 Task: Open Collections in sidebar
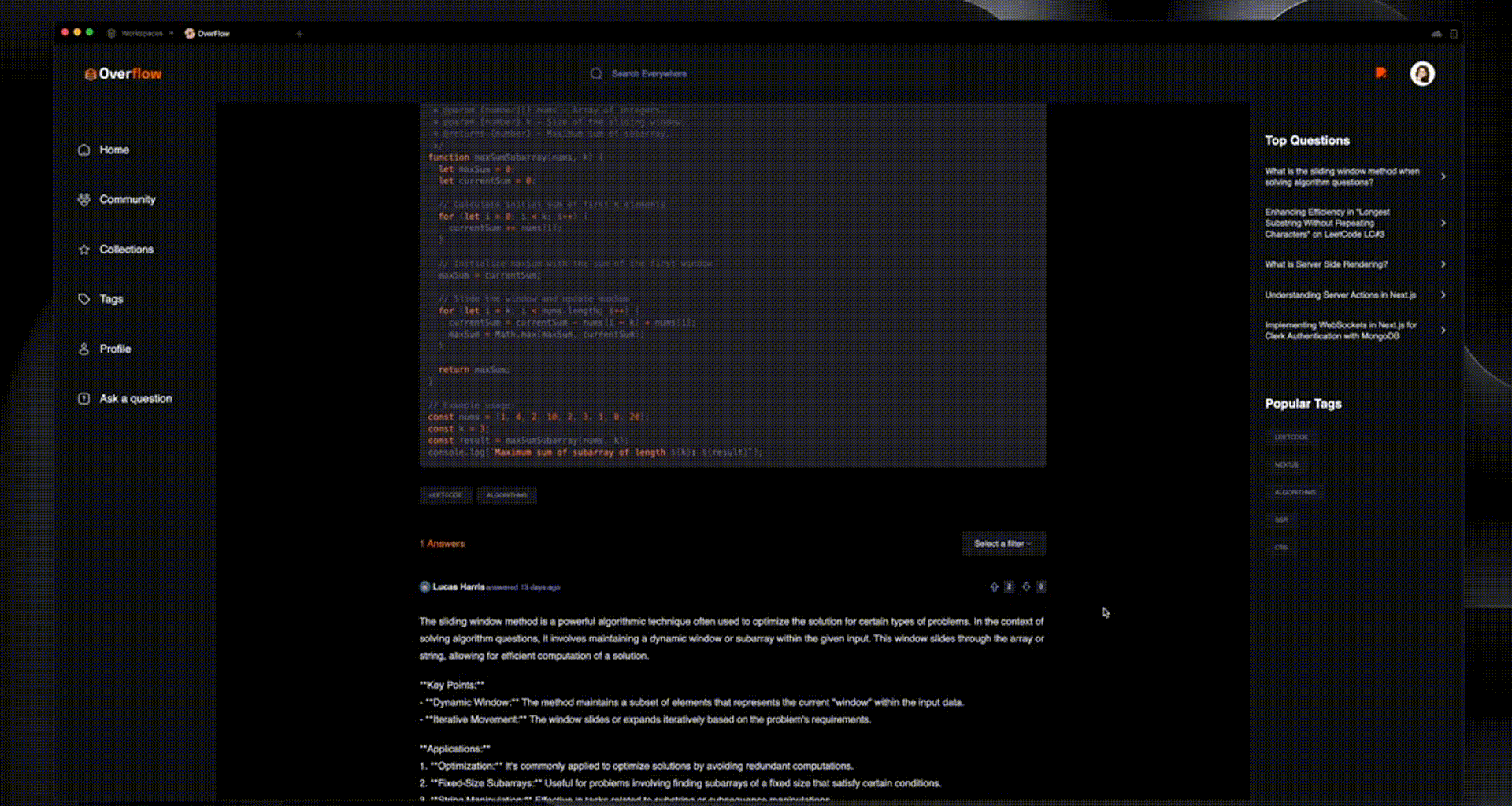coord(127,250)
